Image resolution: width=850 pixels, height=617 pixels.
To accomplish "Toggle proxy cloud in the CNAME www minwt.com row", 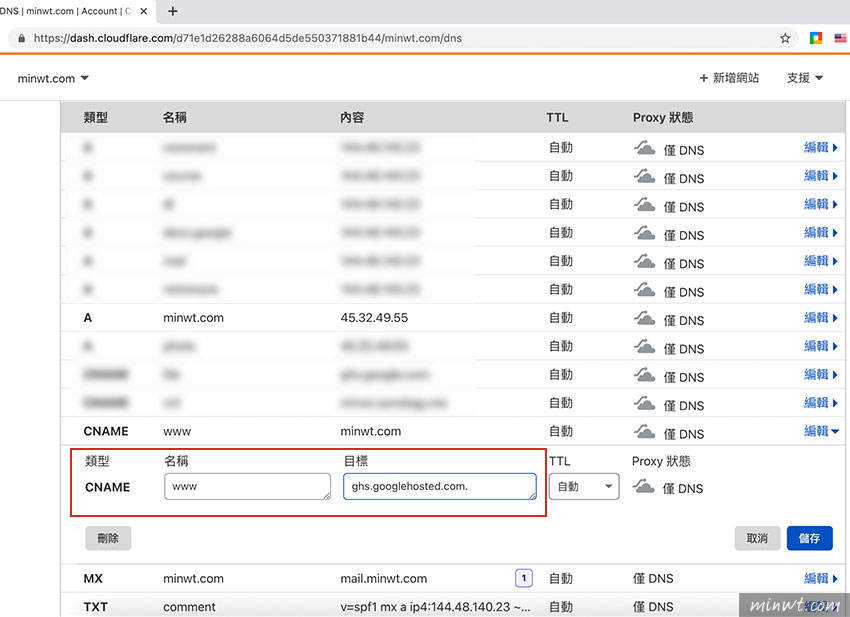I will pos(645,432).
